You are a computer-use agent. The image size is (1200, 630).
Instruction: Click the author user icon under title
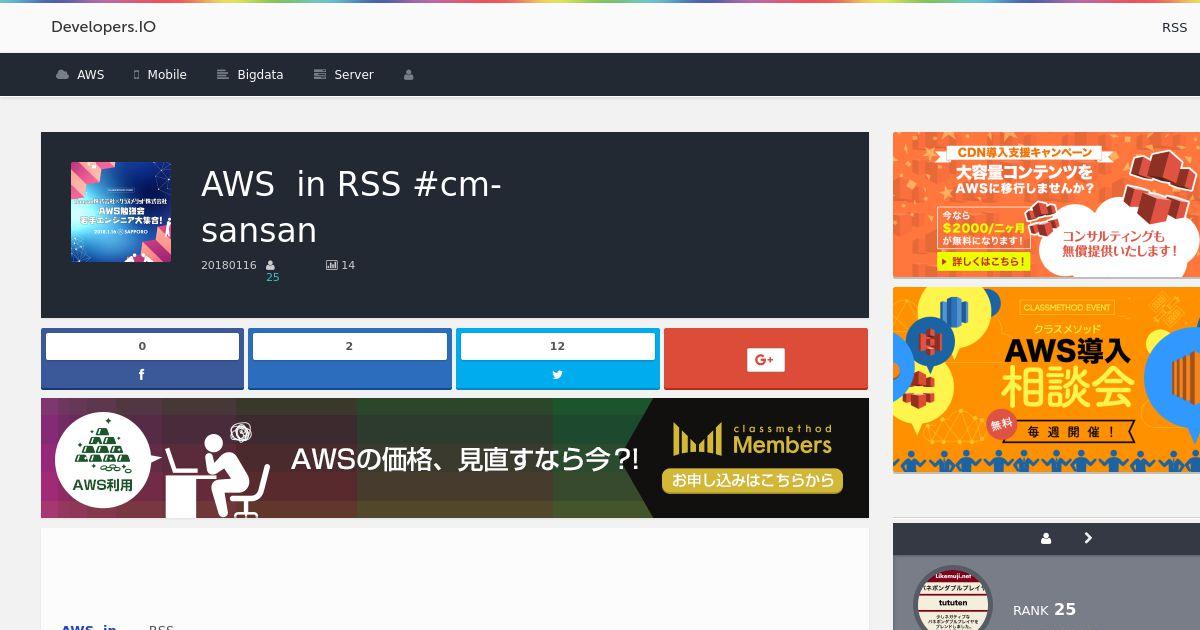point(270,265)
